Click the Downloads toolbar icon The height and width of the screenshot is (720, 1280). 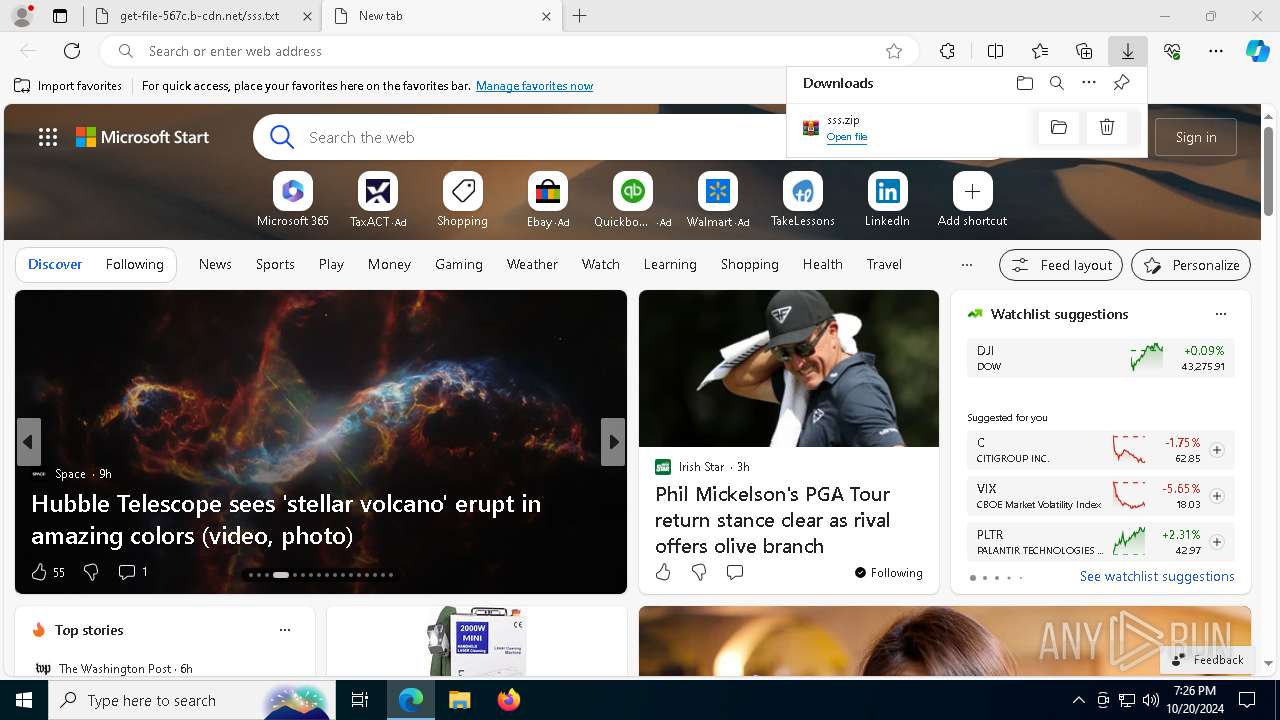click(1127, 51)
